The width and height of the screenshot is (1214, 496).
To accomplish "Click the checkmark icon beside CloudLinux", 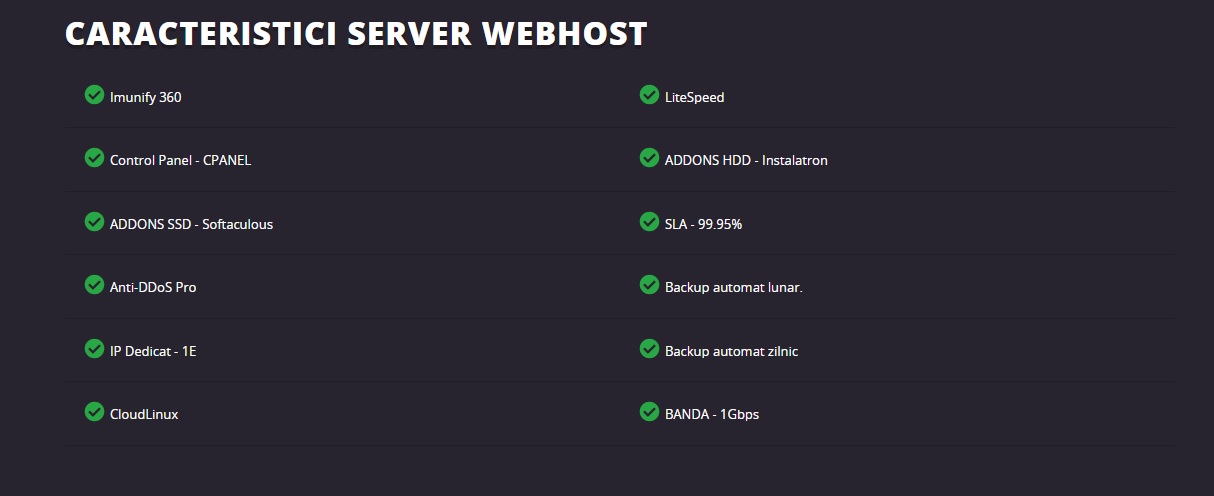I will click(x=94, y=412).
